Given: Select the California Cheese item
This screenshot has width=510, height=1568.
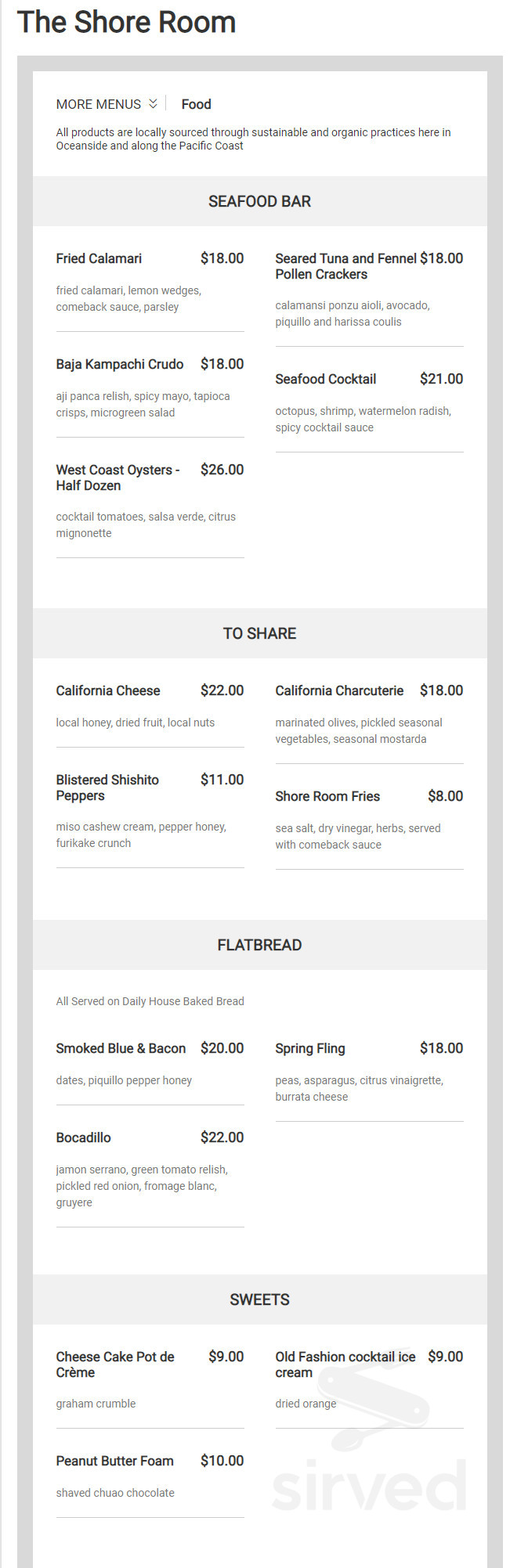Looking at the screenshot, I should [x=107, y=690].
